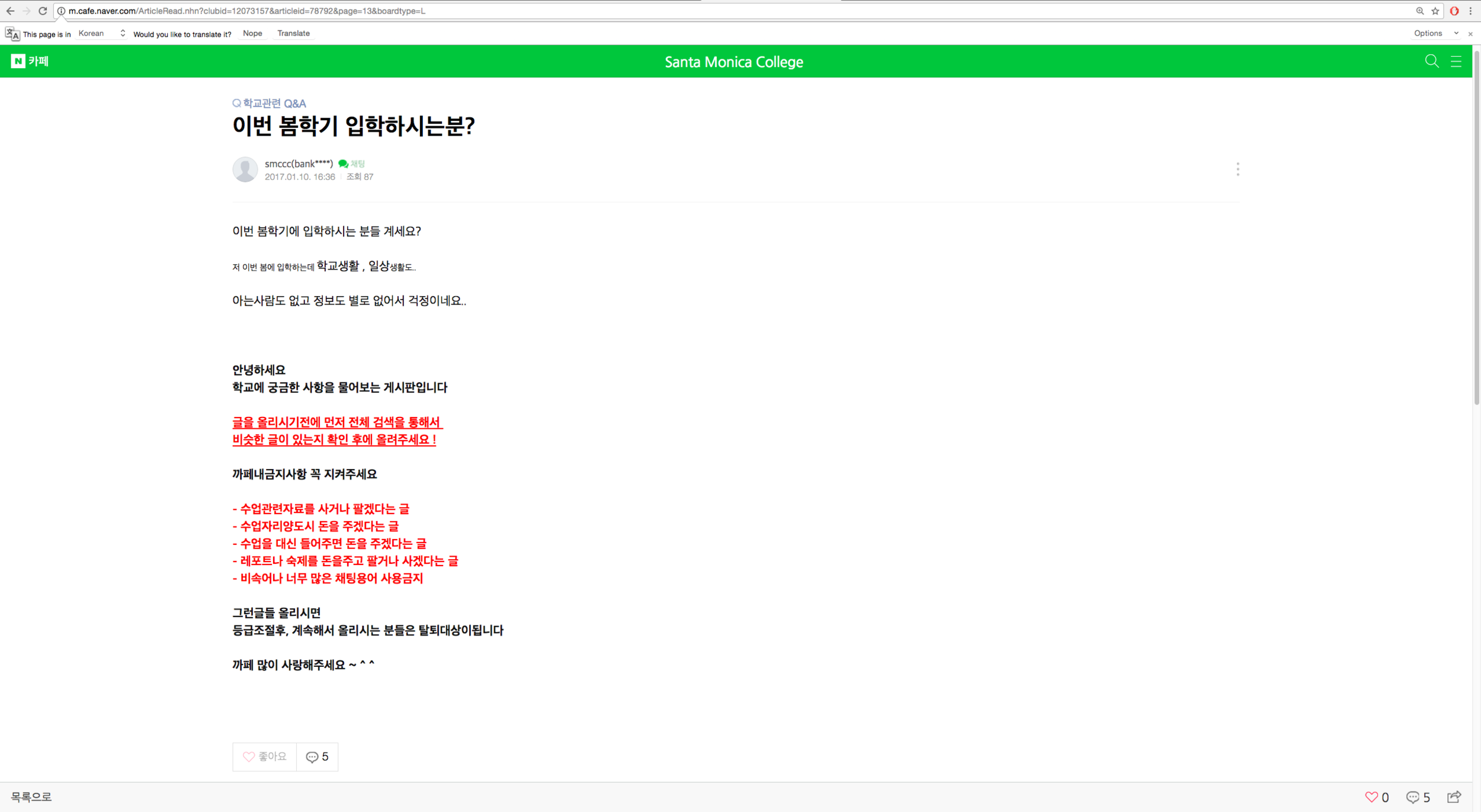
Task: Click the browser forward arrow
Action: pyautogui.click(x=27, y=11)
